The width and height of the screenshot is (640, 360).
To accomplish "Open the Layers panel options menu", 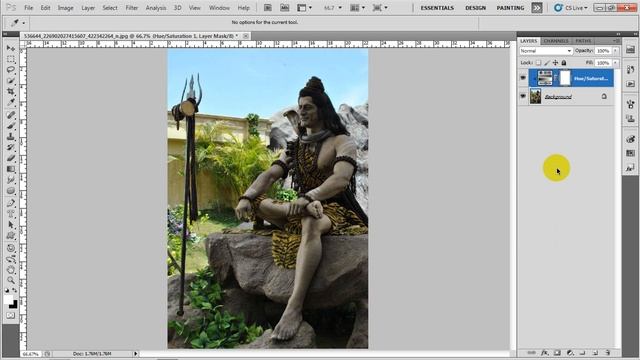I will coord(616,41).
